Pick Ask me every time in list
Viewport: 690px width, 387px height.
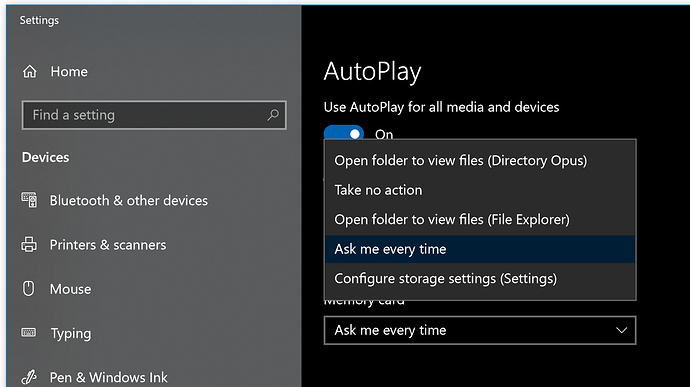pos(480,249)
